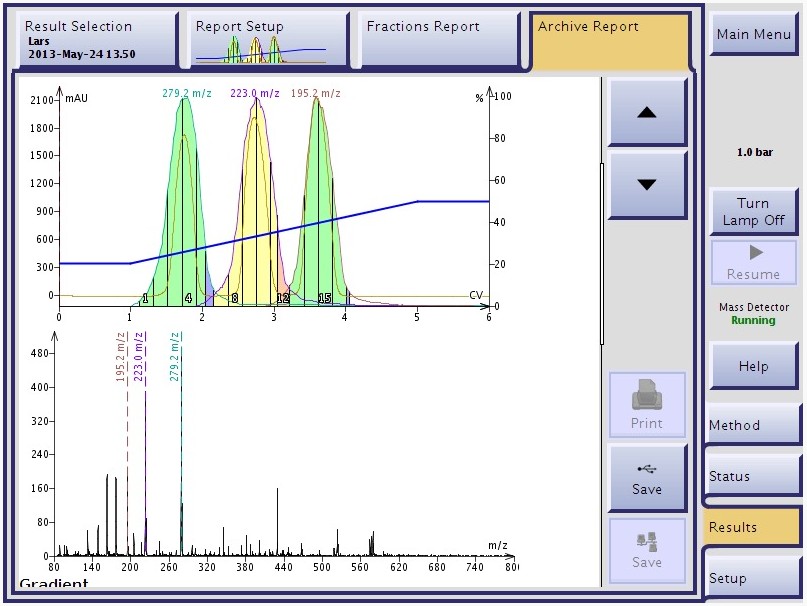The image size is (807, 606).
Task: Select the Results section
Action: (x=752, y=527)
